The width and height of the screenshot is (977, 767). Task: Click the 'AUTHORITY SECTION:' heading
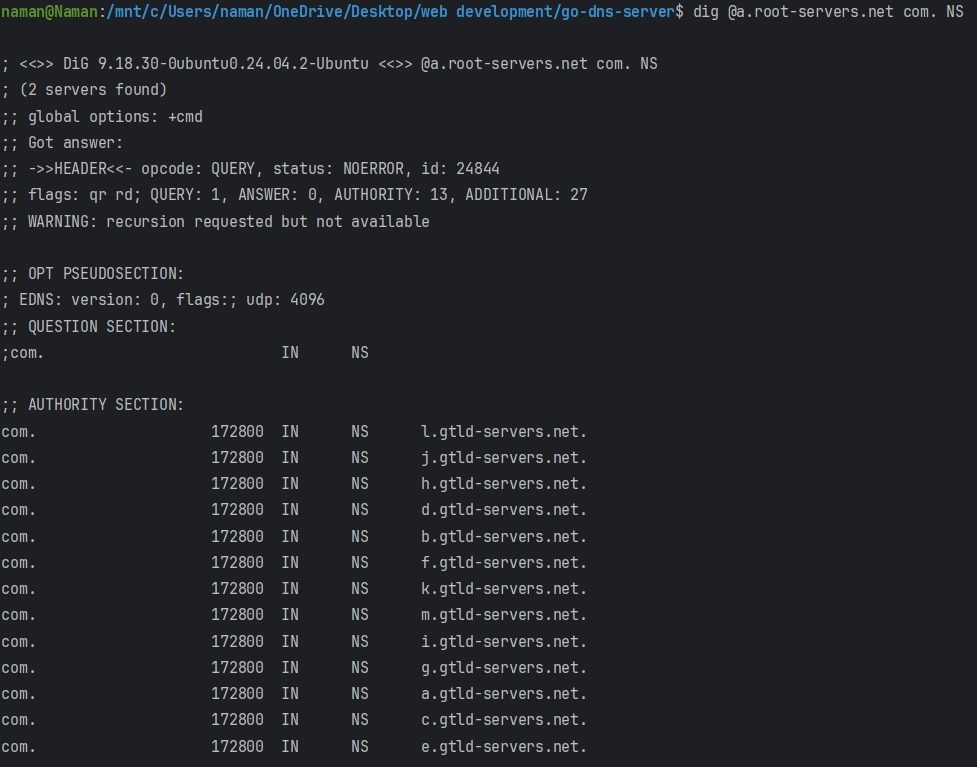tap(93, 405)
